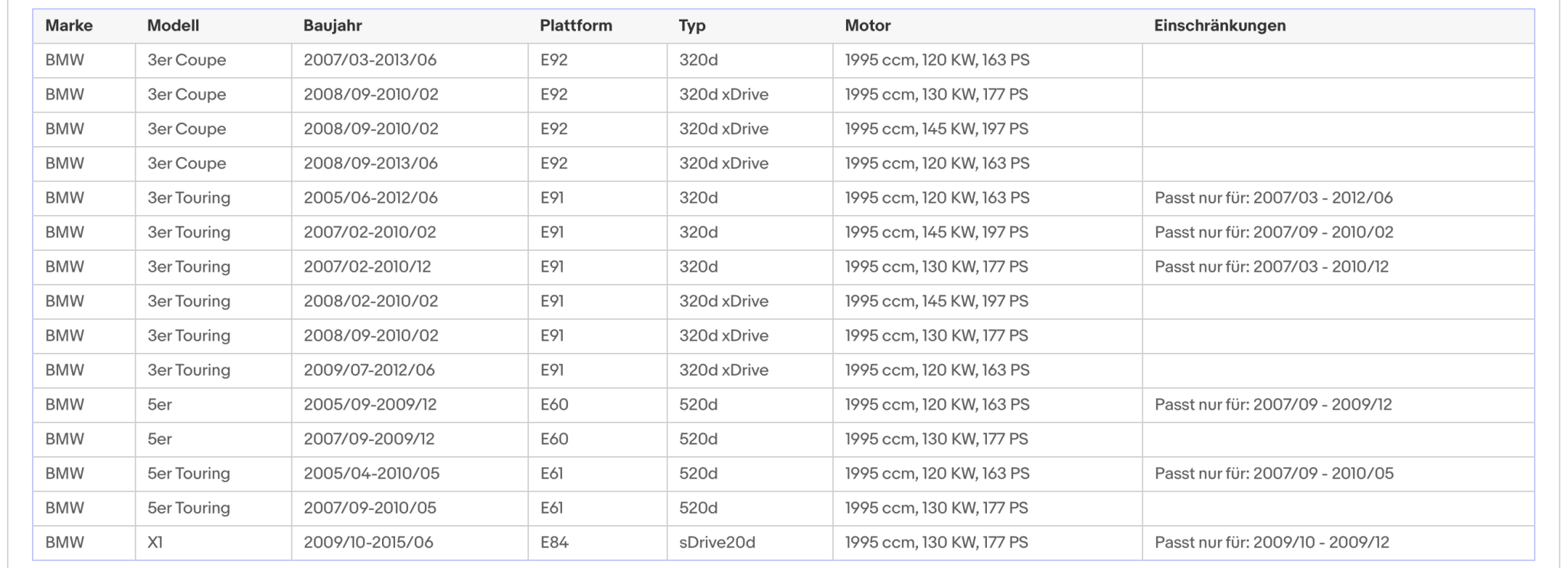Click the Modell column header

[x=214, y=26]
